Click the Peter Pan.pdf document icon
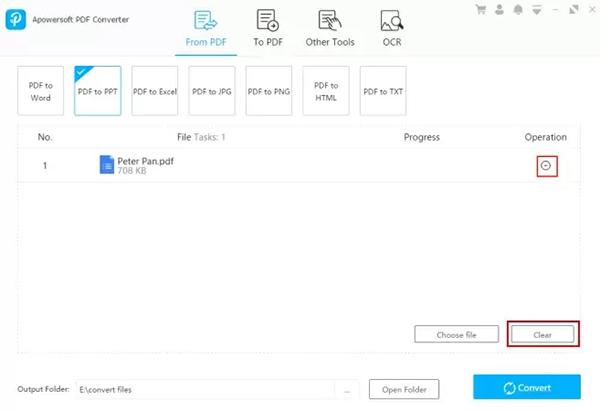 [107, 165]
